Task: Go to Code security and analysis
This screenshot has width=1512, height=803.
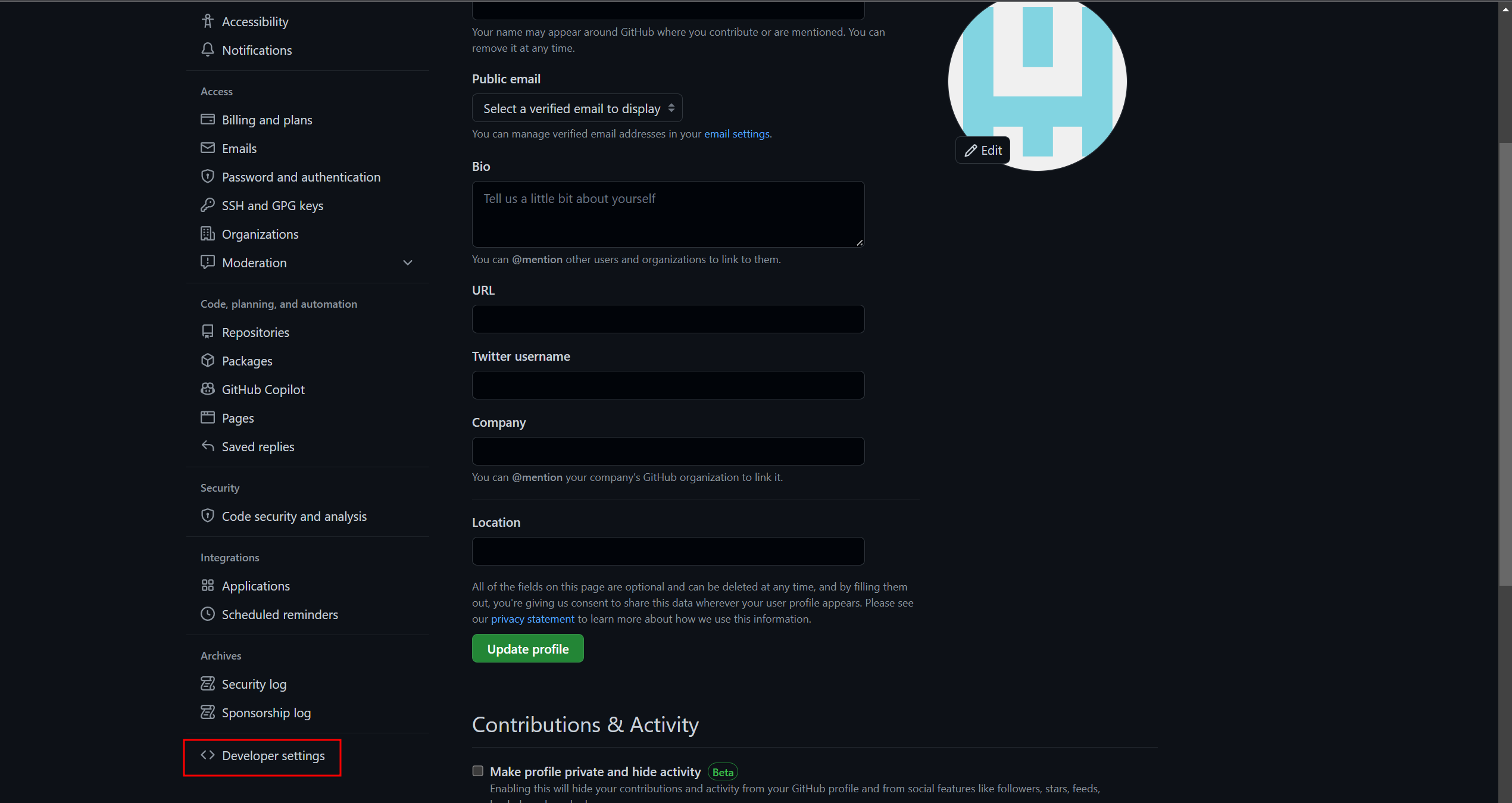Action: pos(294,516)
